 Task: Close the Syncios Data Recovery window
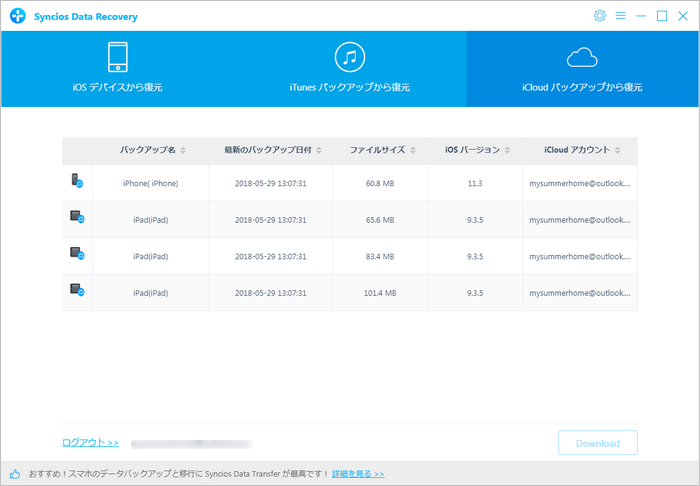683,16
